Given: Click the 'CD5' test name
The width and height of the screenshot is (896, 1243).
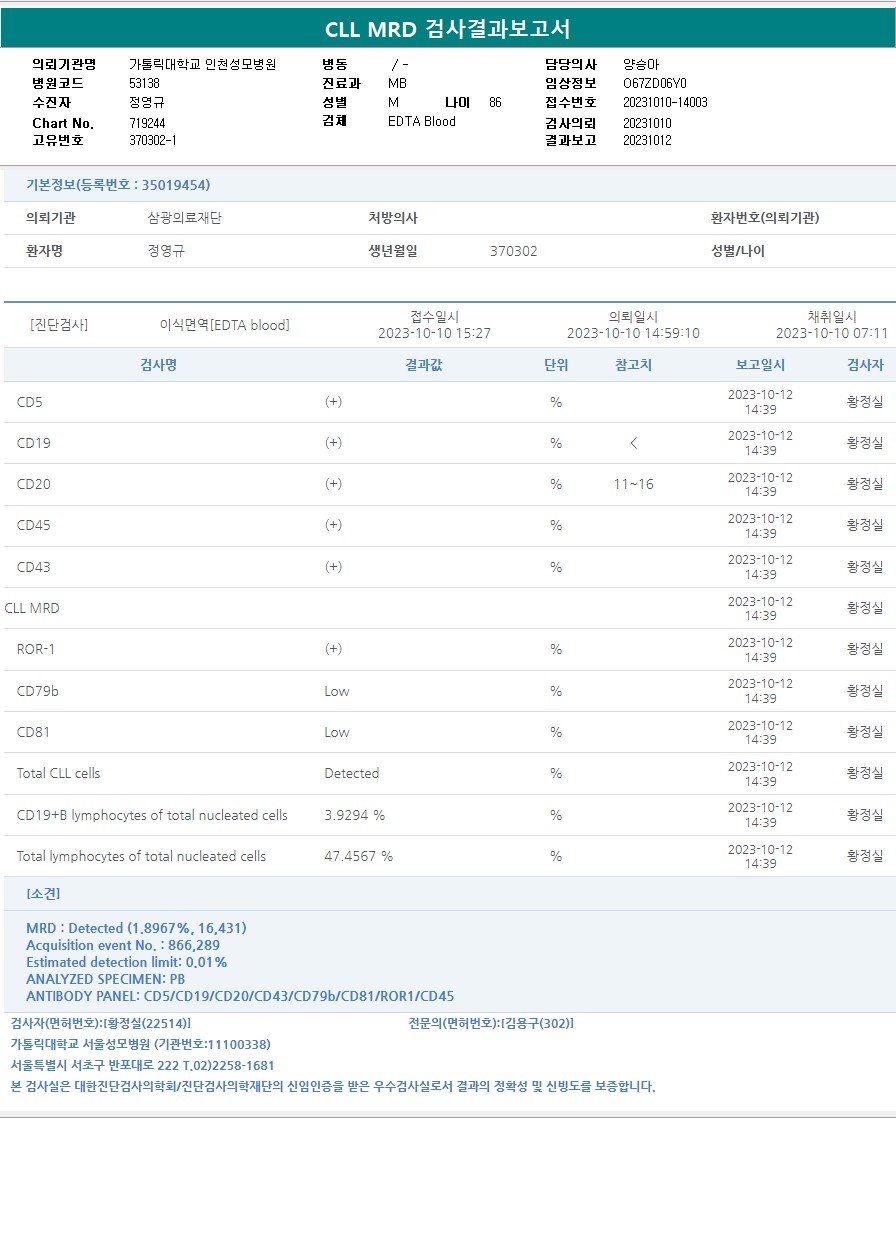Looking at the screenshot, I should pos(30,402).
